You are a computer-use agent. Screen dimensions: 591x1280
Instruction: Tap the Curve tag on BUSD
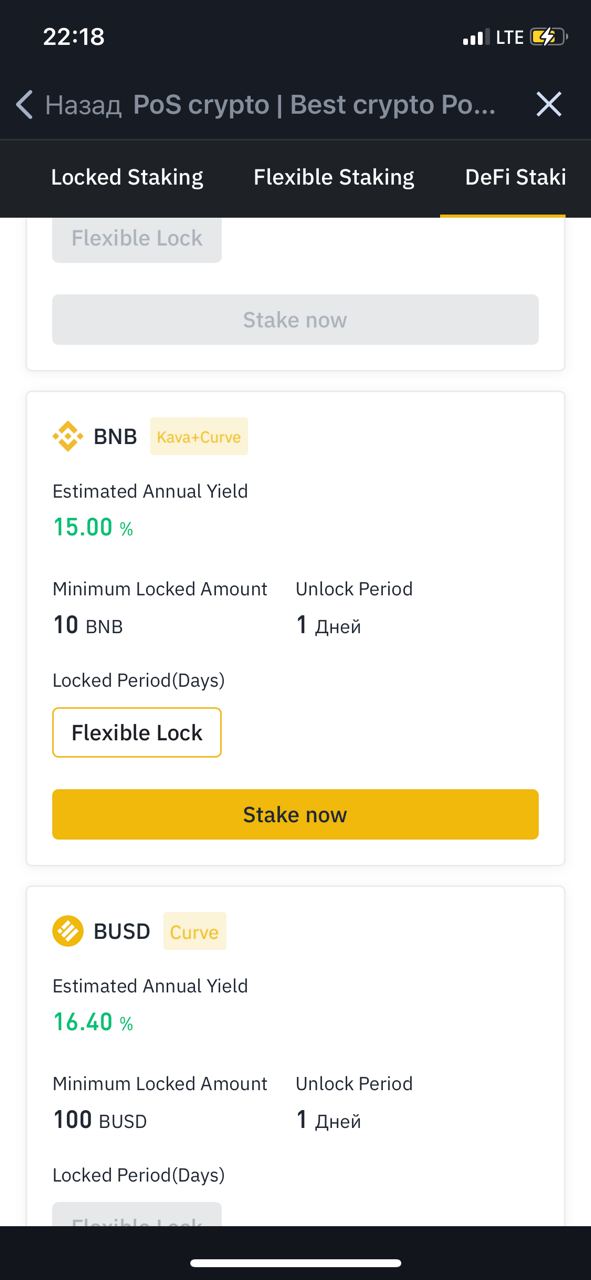point(194,932)
